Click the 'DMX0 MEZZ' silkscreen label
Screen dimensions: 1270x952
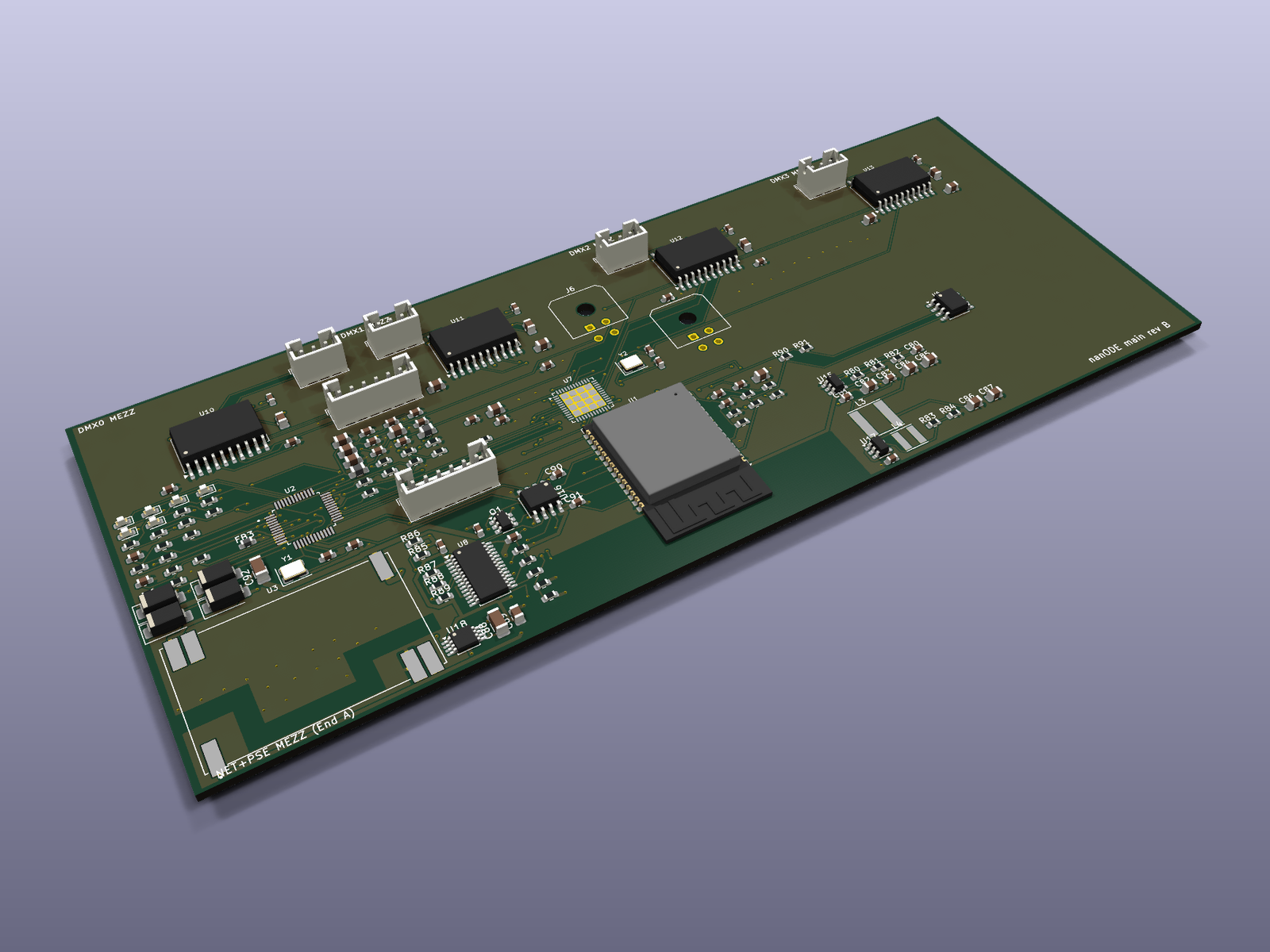pyautogui.click(x=106, y=422)
